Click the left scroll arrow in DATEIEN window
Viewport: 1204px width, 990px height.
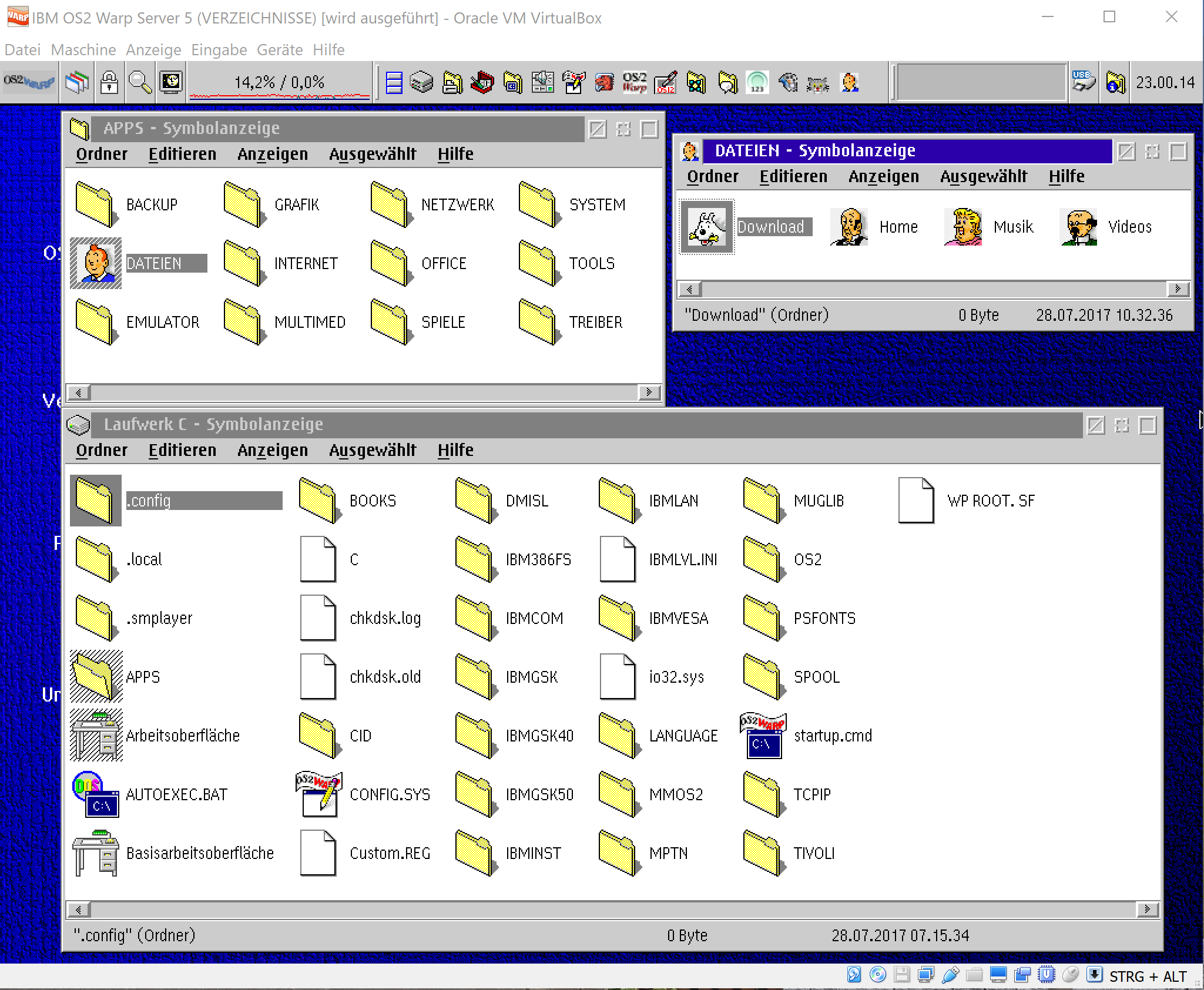click(689, 288)
